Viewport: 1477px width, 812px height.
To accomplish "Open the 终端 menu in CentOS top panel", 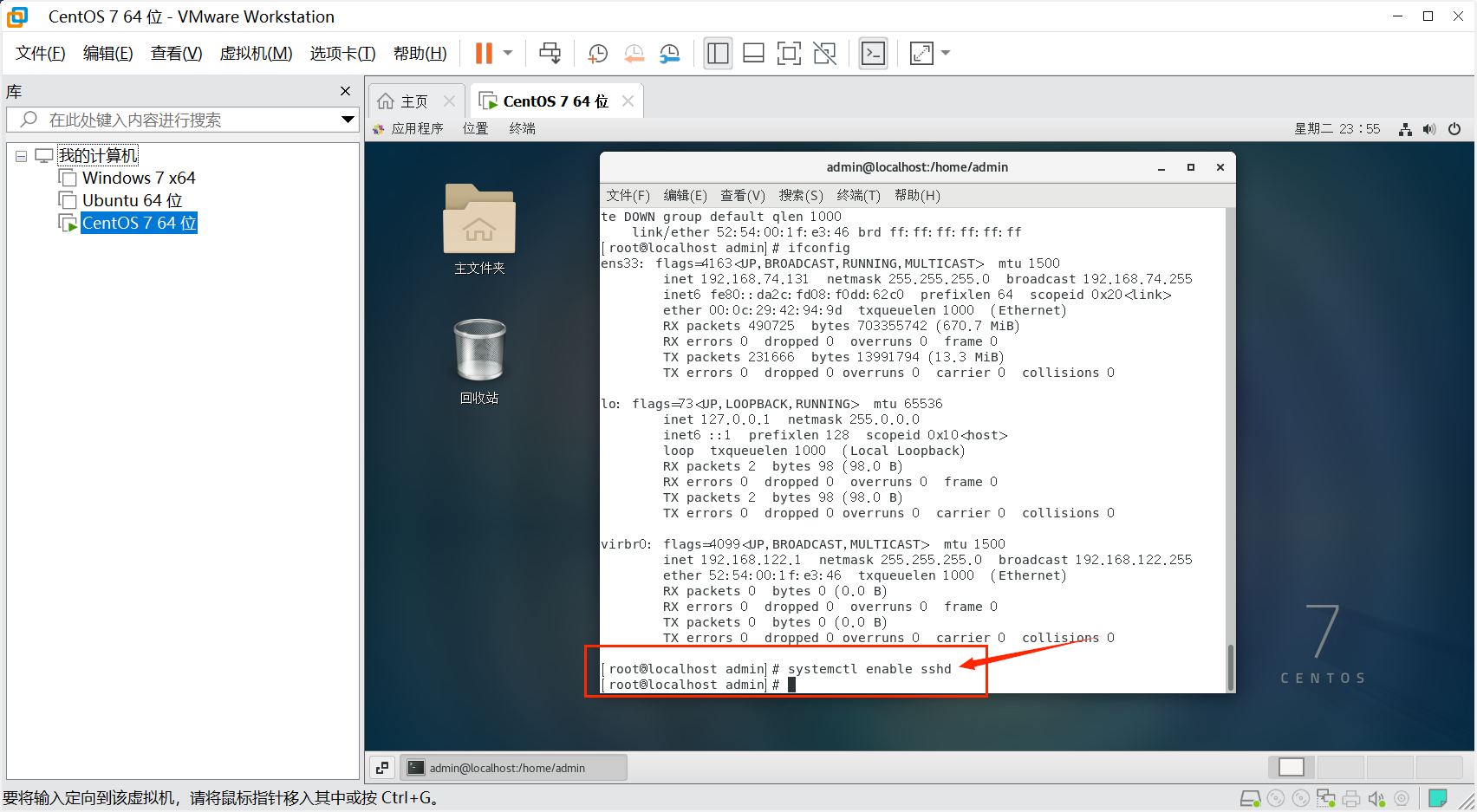I will 522,128.
